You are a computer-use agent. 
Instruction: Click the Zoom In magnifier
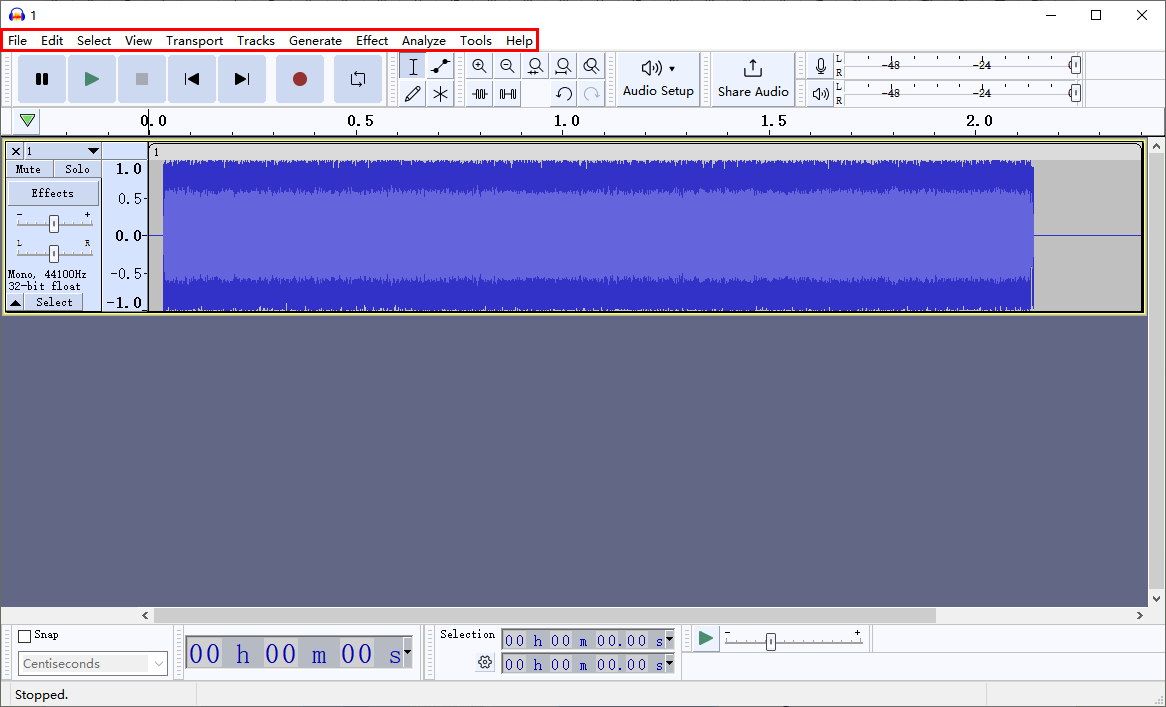(480, 66)
